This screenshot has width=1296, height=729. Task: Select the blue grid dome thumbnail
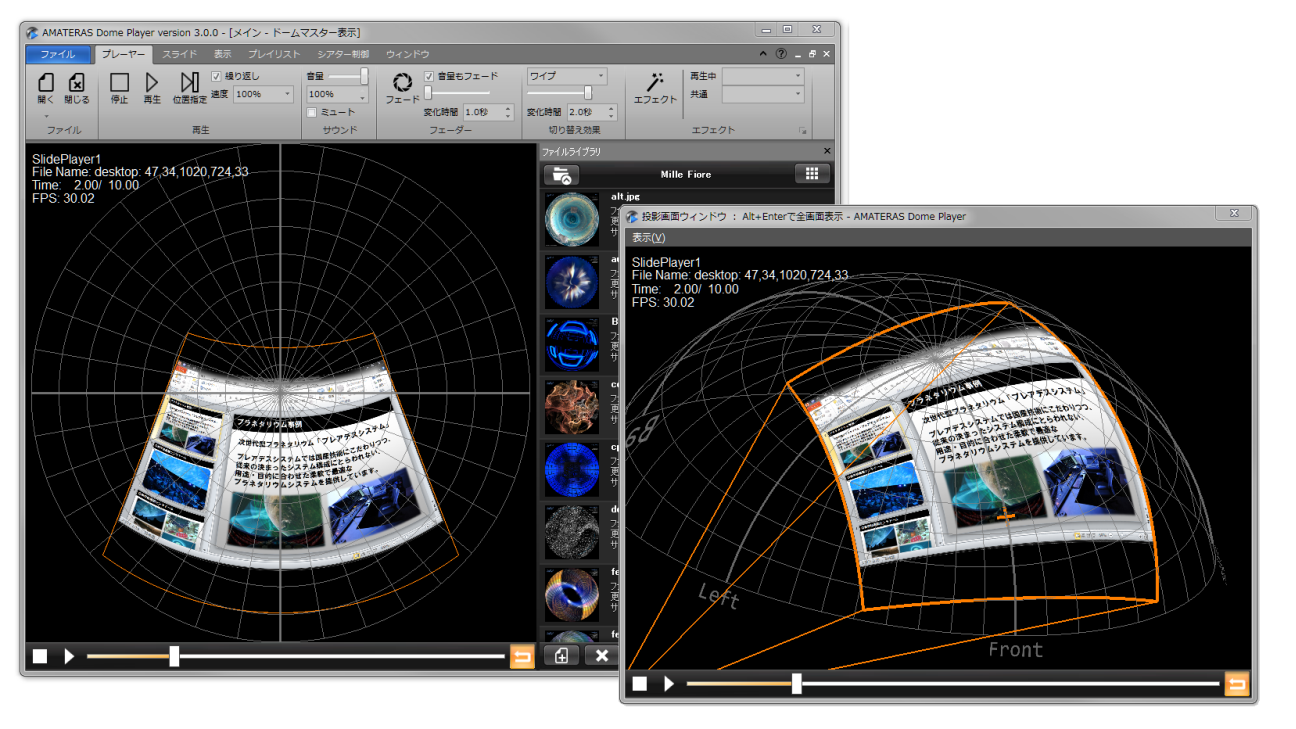pyautogui.click(x=571, y=469)
